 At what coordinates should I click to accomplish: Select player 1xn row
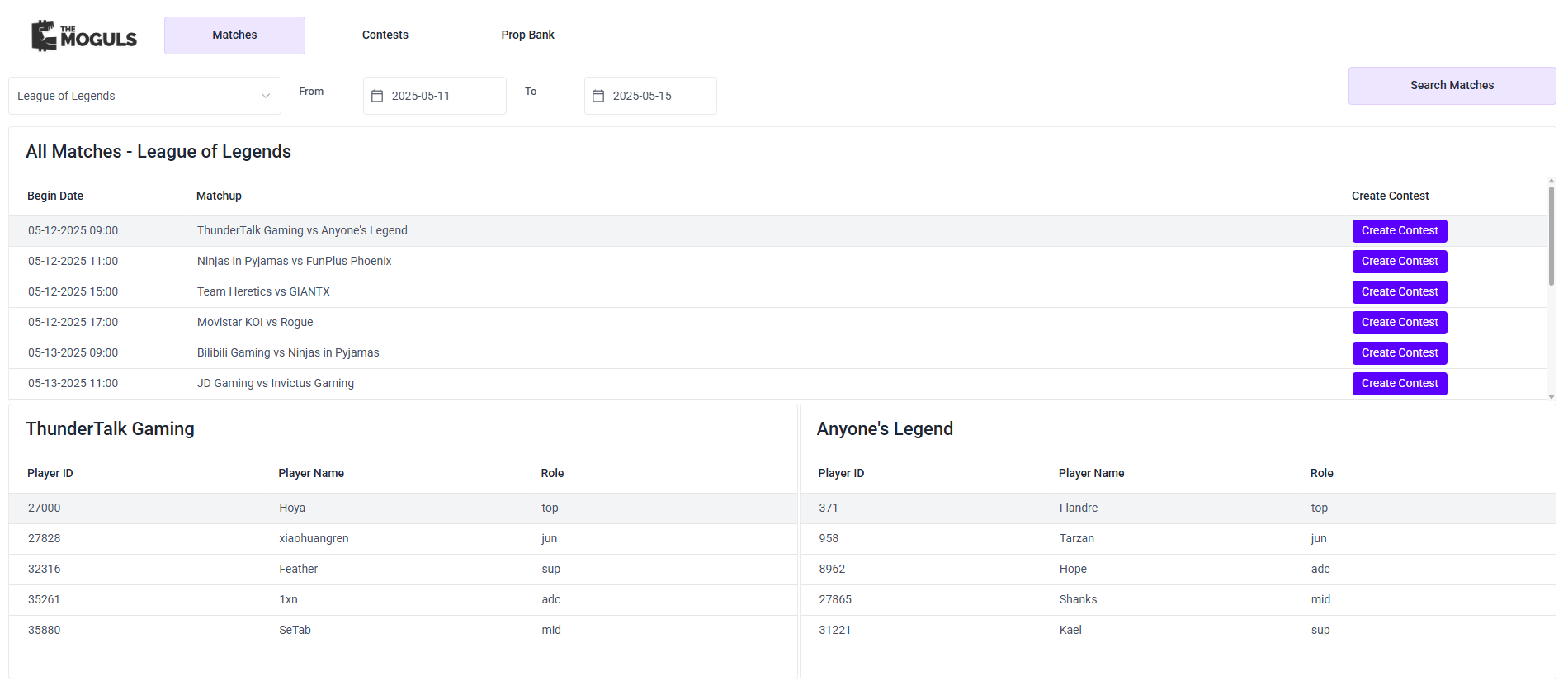[403, 600]
